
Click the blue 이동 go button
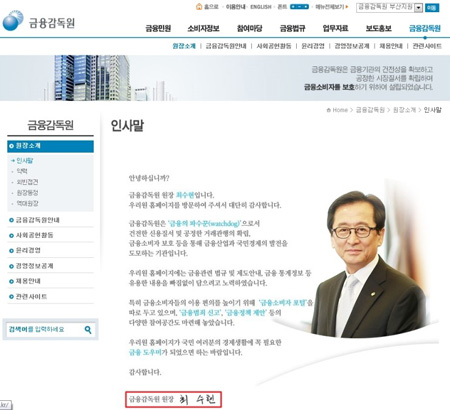tap(432, 8)
